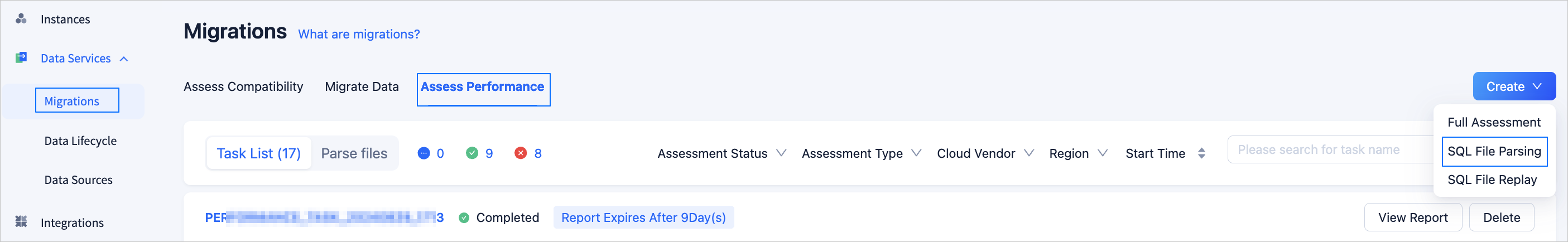Click the Start Time sort arrows
Image resolution: width=1568 pixels, height=242 pixels.
click(1201, 153)
